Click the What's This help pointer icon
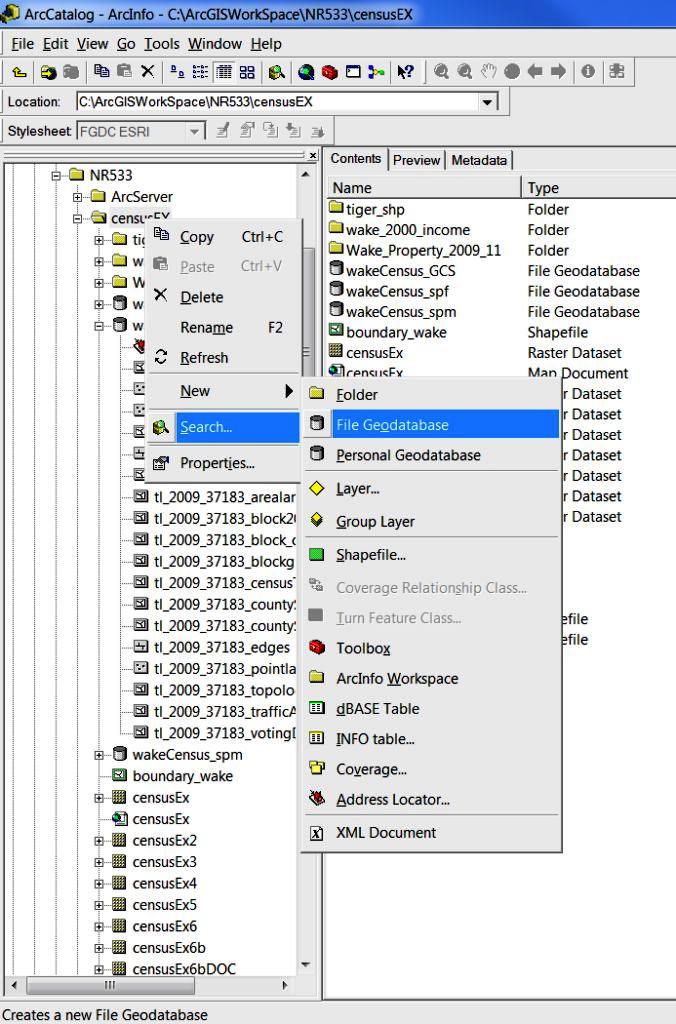 tap(406, 72)
